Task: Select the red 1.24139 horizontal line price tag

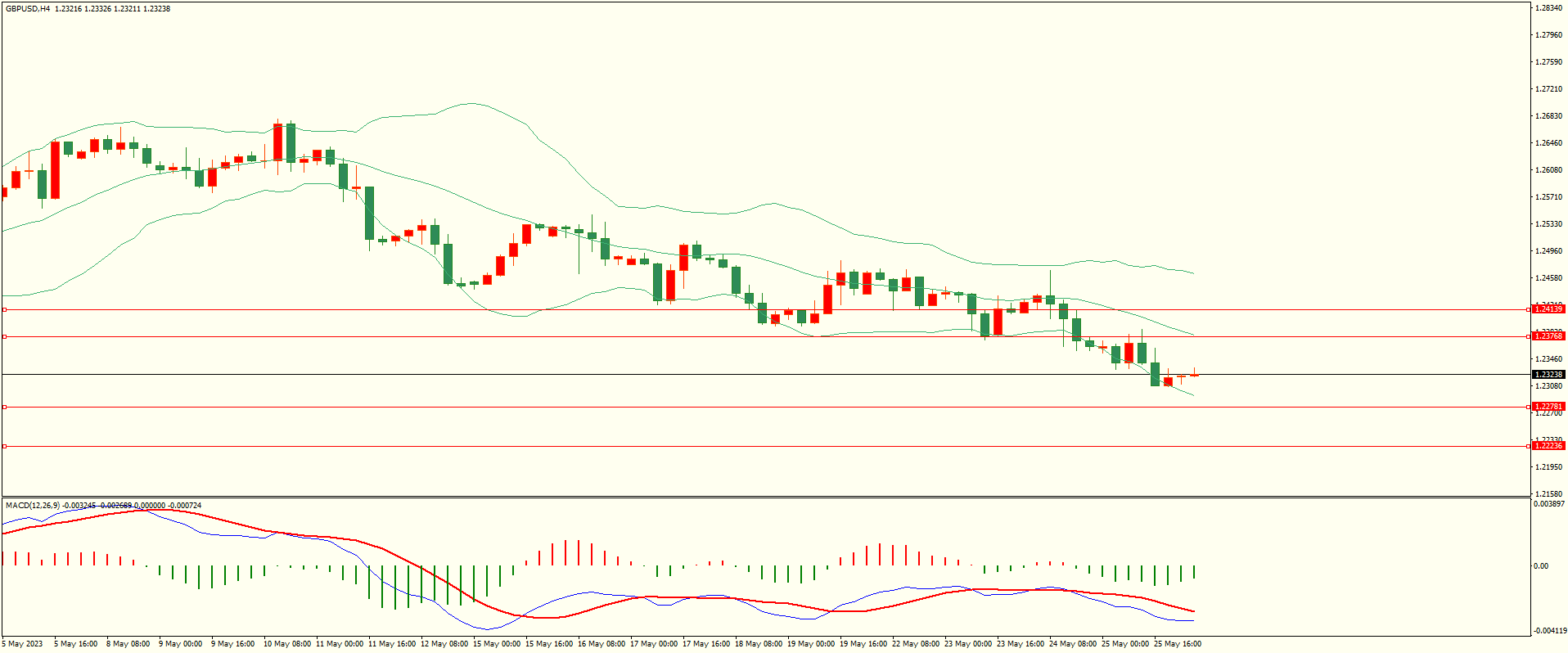Action: 1548,309
